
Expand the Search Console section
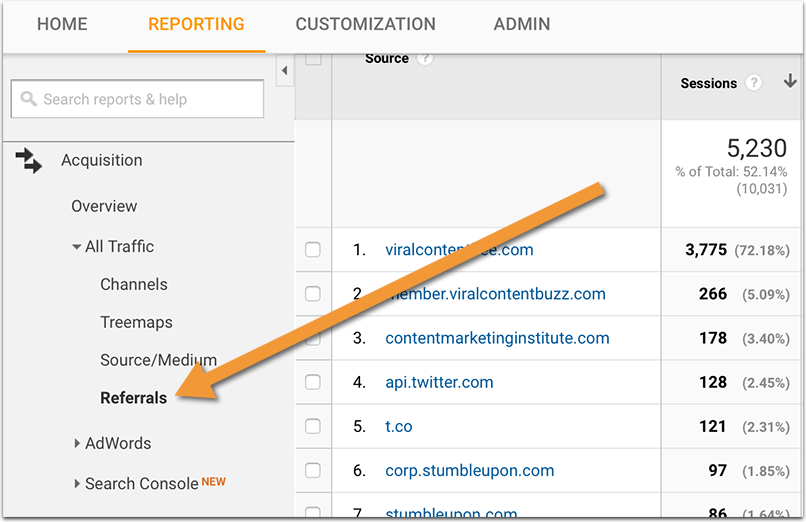point(78,484)
